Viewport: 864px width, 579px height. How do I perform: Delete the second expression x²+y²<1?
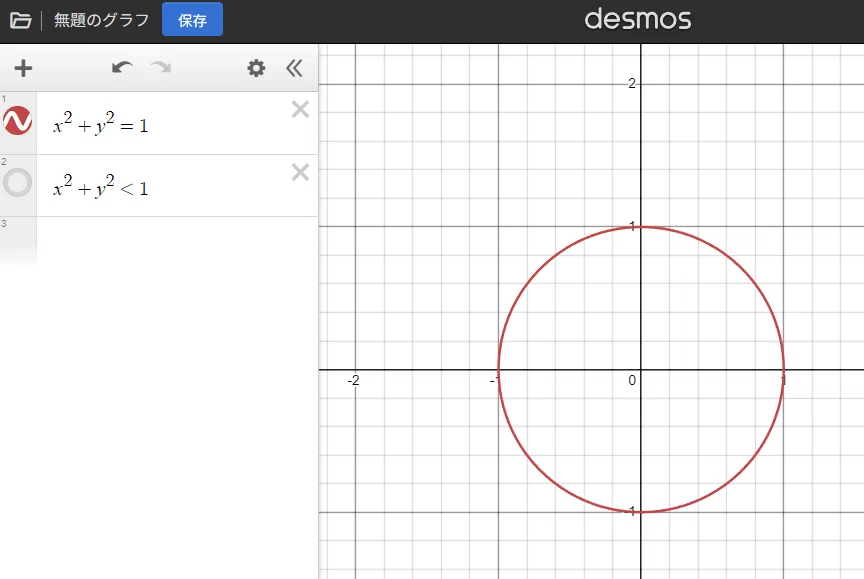coord(300,172)
